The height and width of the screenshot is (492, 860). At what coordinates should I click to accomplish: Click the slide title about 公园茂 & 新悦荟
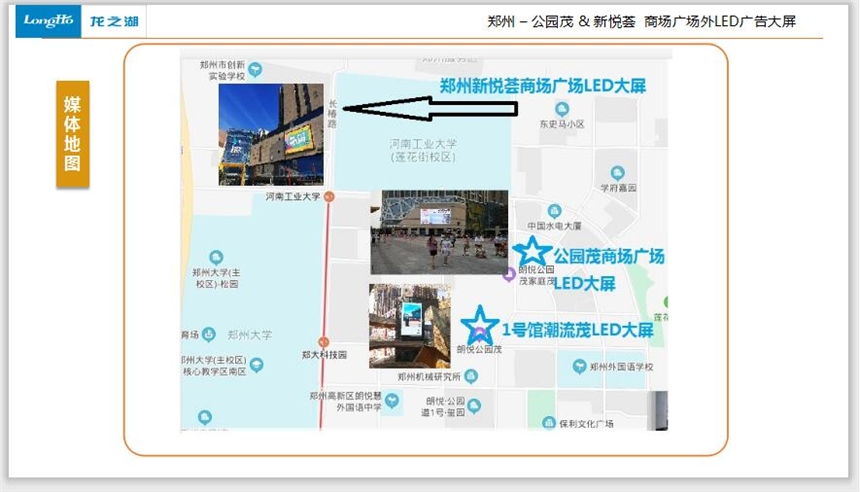641,22
